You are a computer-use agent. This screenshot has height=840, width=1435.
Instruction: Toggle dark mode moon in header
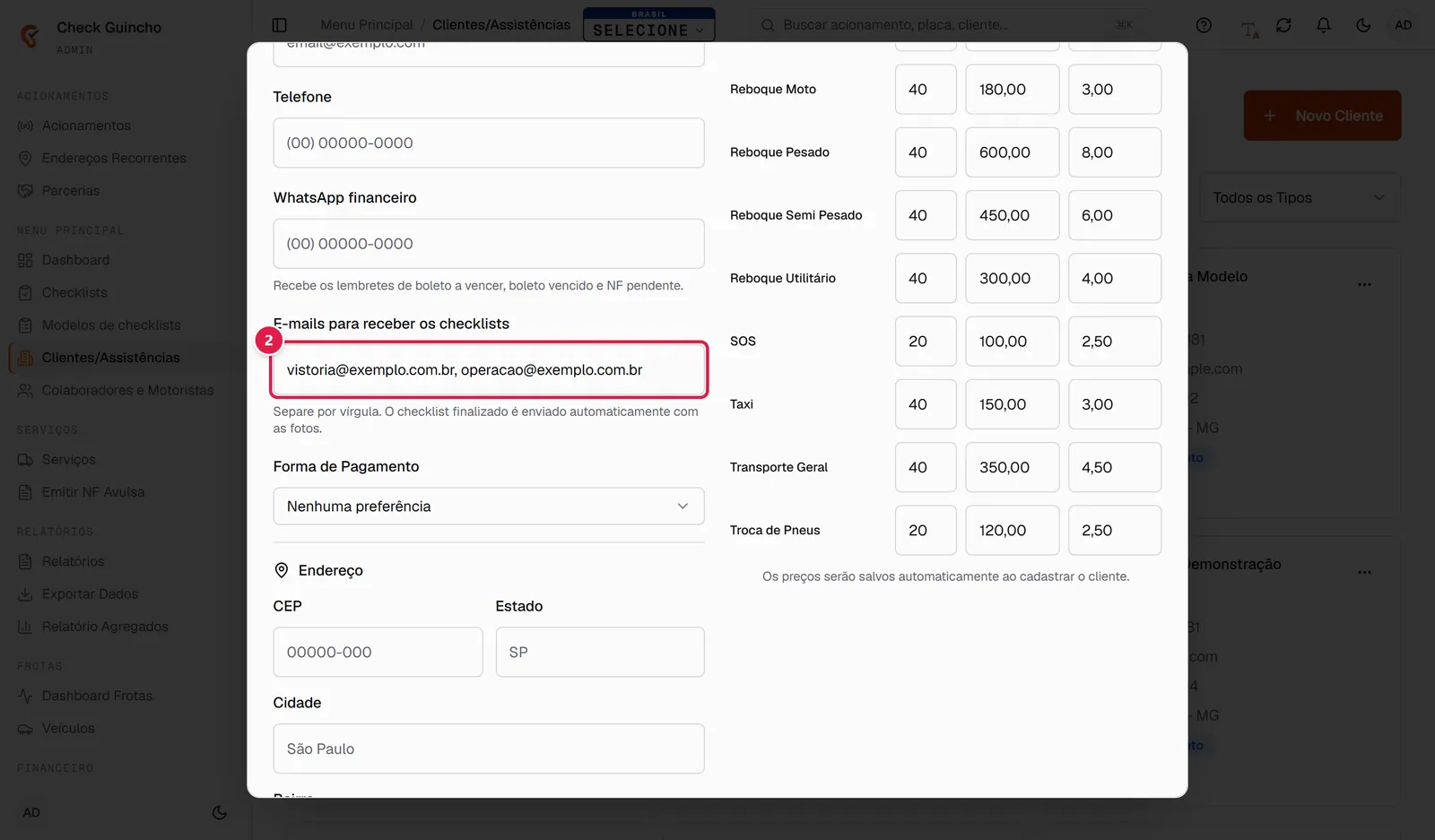pyautogui.click(x=1363, y=25)
